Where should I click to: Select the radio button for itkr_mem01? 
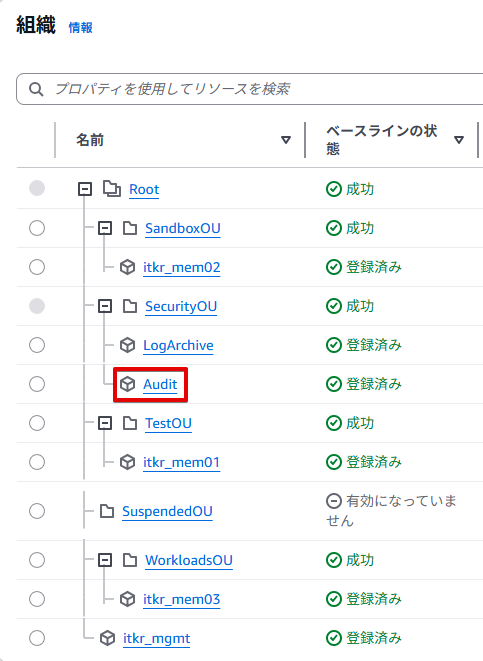click(x=37, y=462)
